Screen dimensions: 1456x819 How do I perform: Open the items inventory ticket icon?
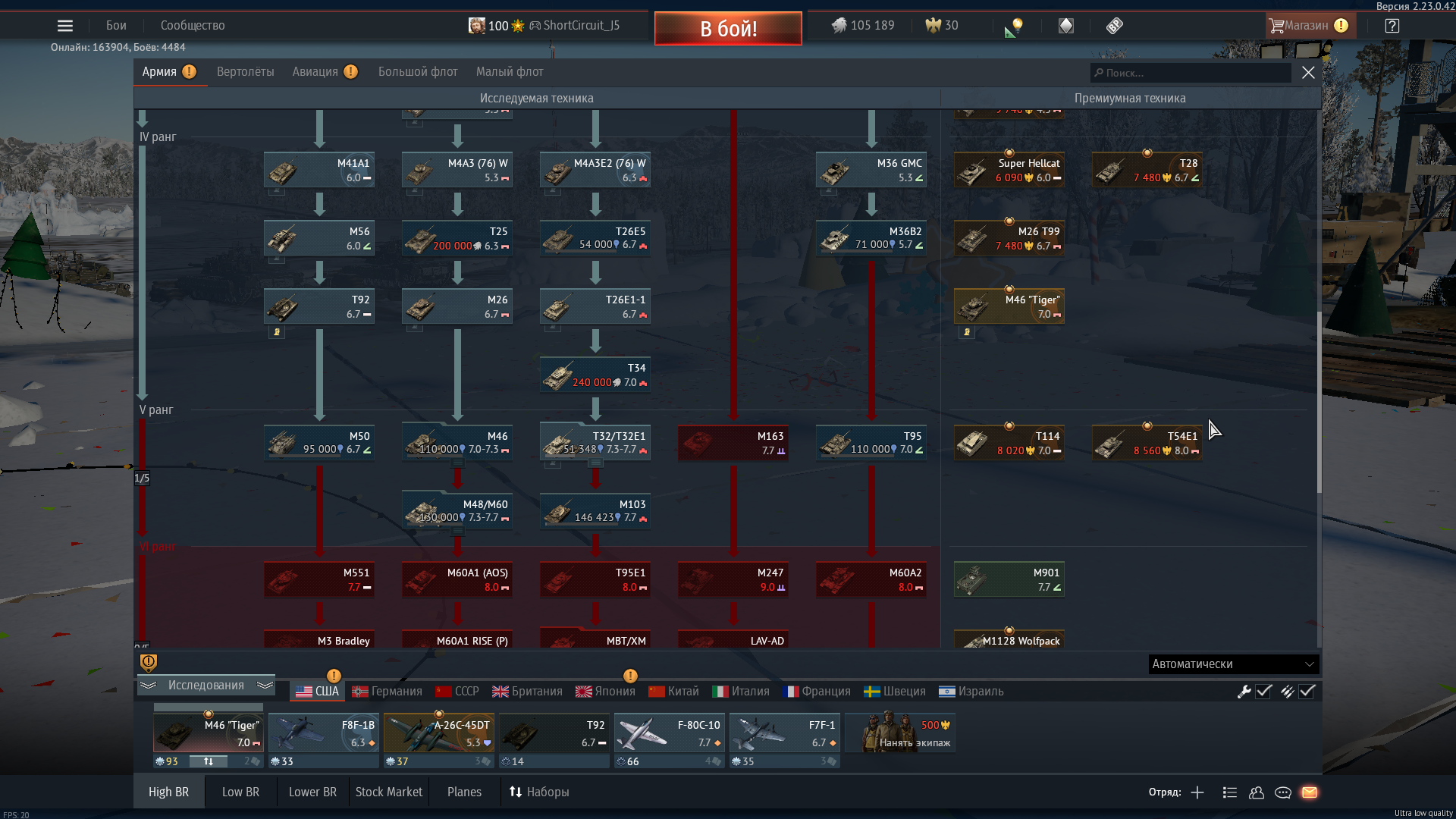tap(1114, 26)
